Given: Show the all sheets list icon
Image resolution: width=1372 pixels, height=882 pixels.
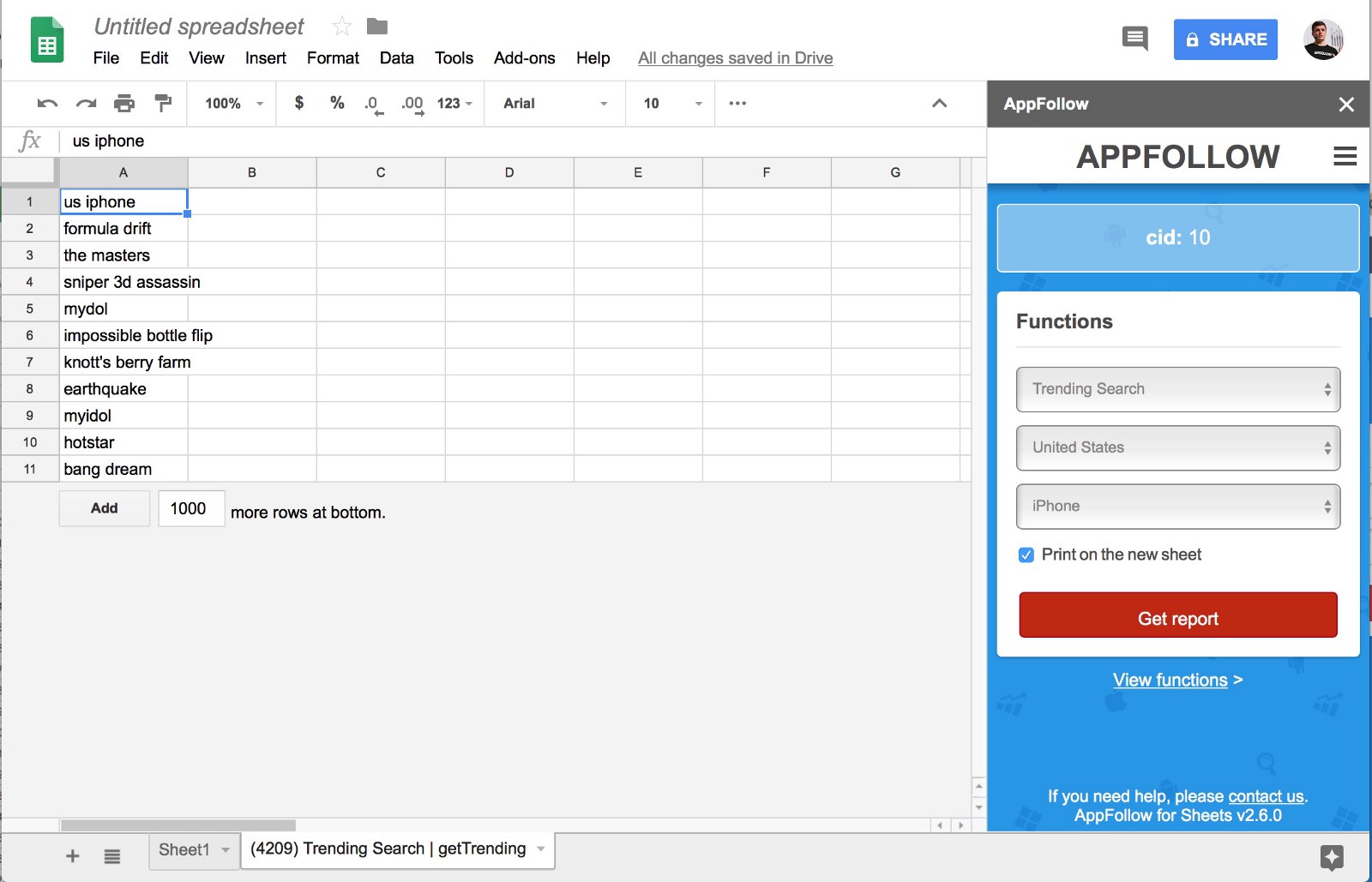Looking at the screenshot, I should coord(112,855).
